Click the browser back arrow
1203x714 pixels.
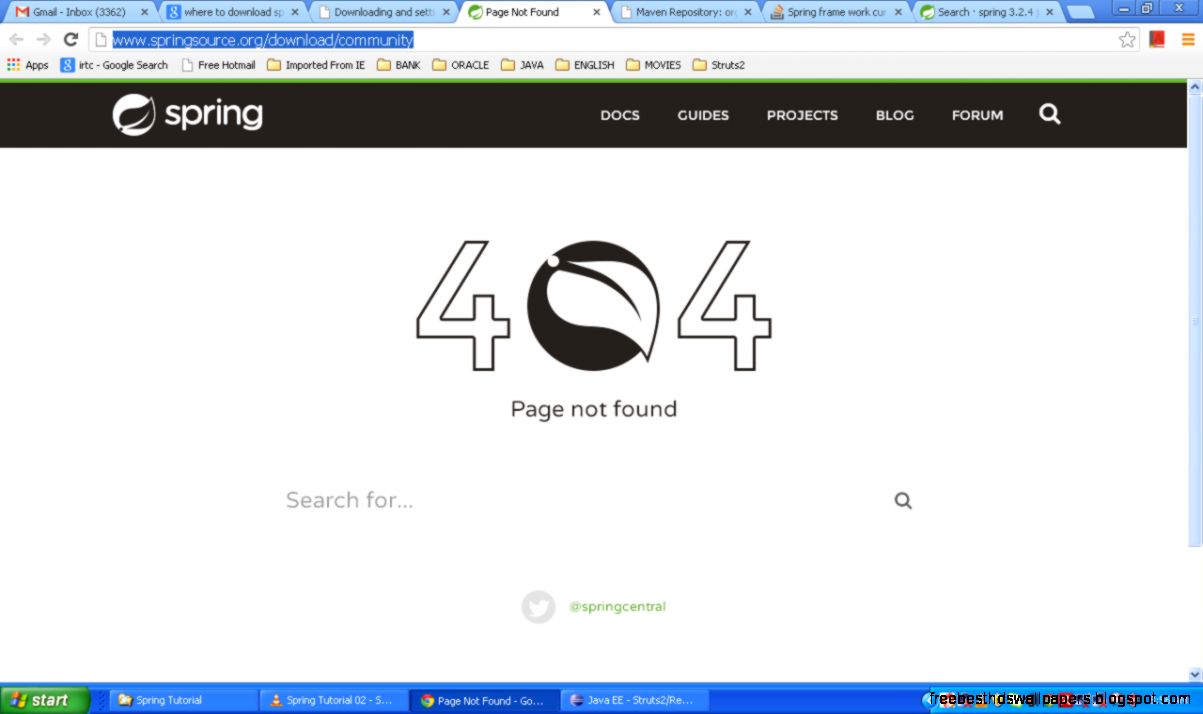pyautogui.click(x=16, y=40)
